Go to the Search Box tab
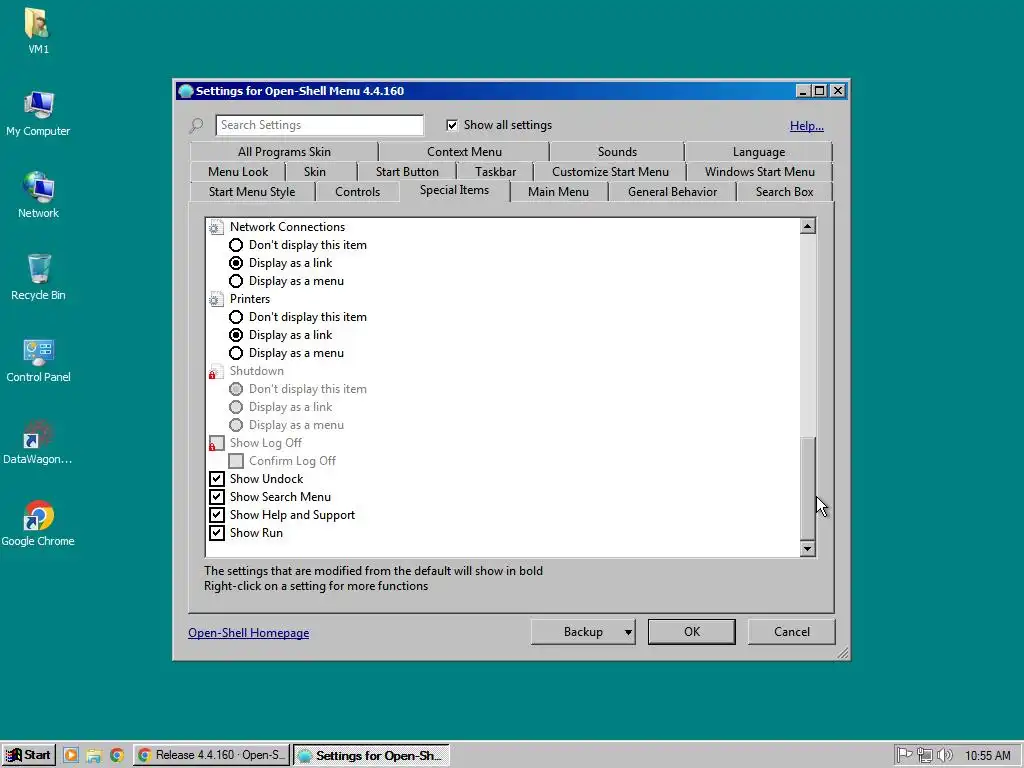This screenshot has height=768, width=1024. point(784,192)
